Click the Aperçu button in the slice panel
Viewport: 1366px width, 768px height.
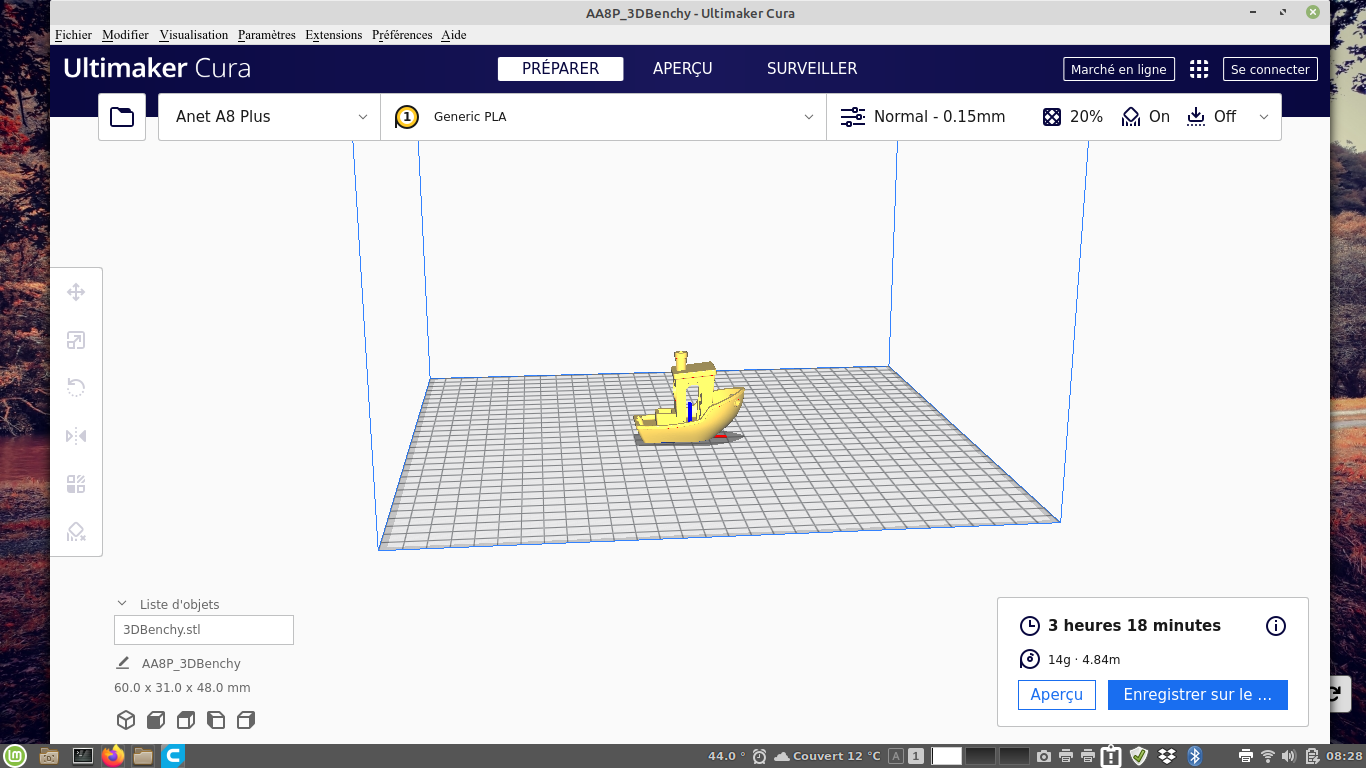click(1057, 695)
